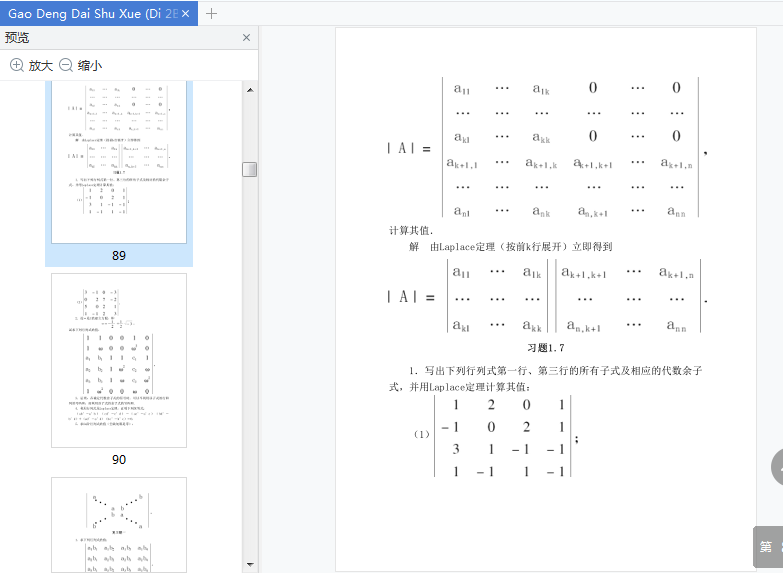Select page 90 thumbnail
Image resolution: width=783 pixels, height=573 pixels.
[119, 360]
